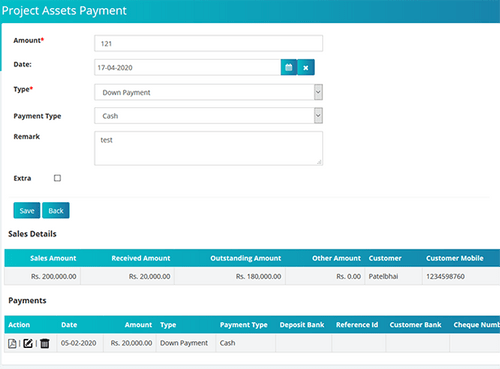The image size is (500, 369).
Task: Go back using the Back button
Action: [x=56, y=210]
